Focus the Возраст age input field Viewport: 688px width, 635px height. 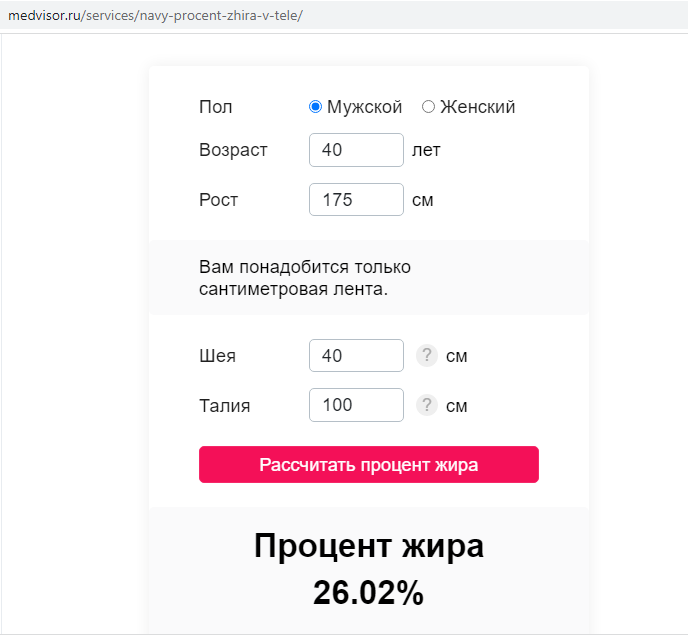tap(356, 150)
